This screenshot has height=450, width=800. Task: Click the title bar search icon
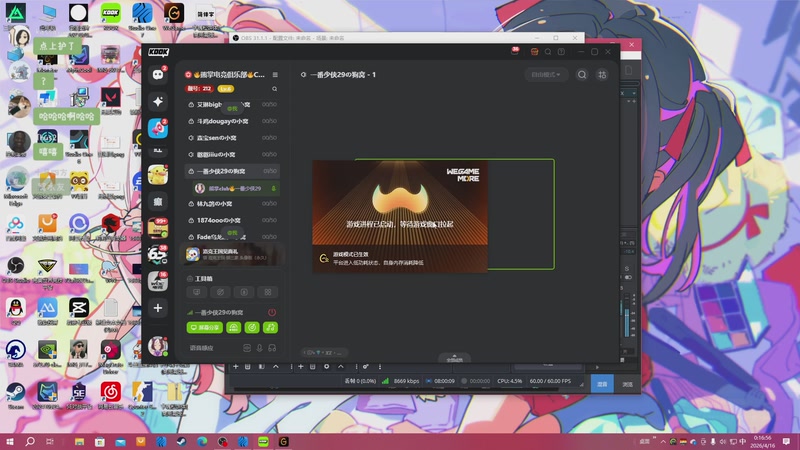click(x=548, y=52)
